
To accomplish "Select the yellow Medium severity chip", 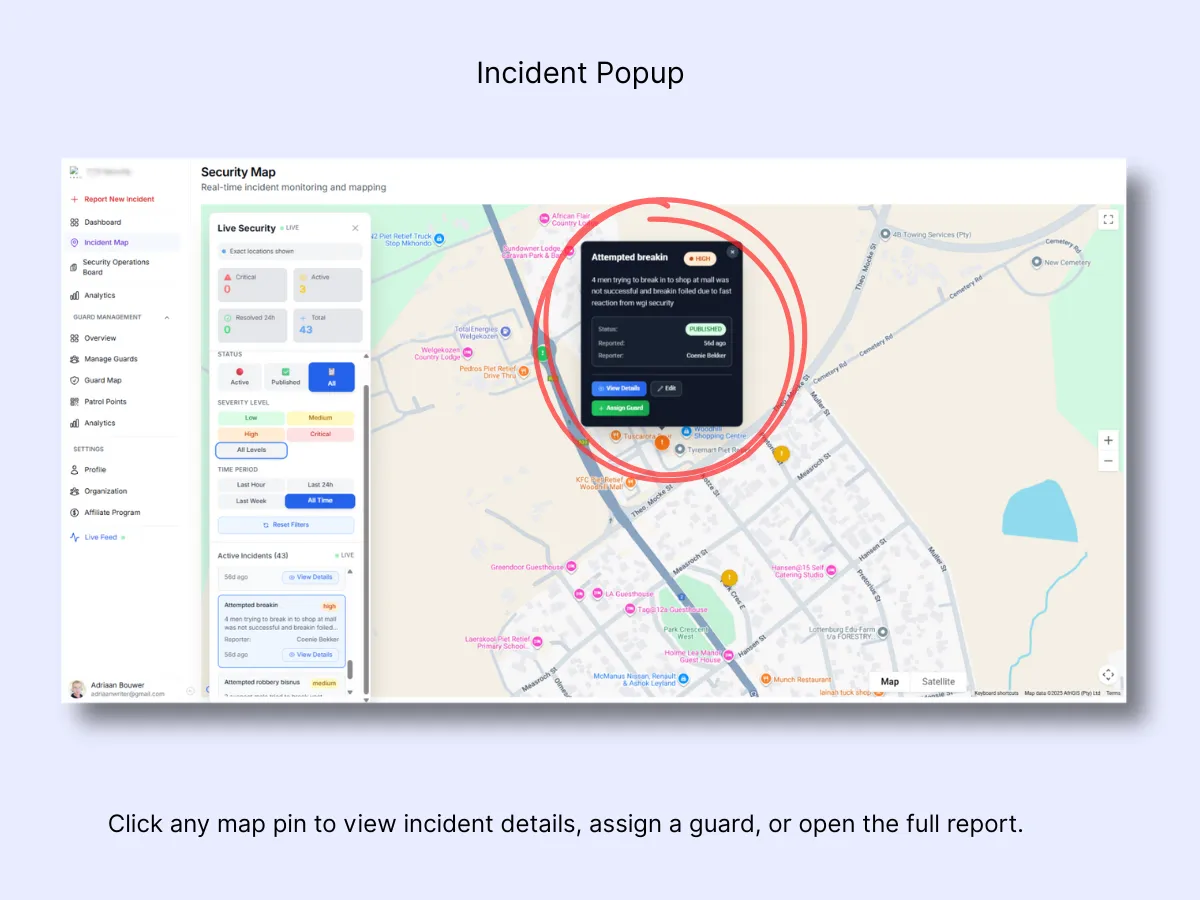I will [x=321, y=417].
